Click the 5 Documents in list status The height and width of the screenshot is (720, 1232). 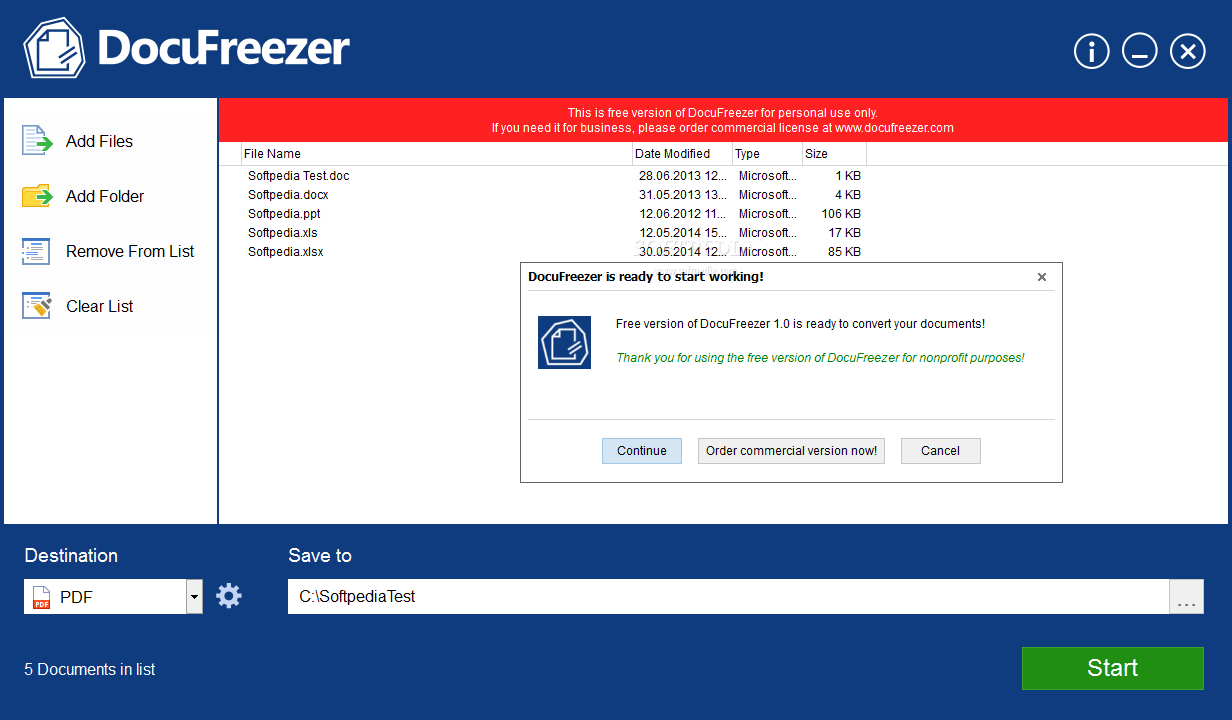pyautogui.click(x=90, y=670)
